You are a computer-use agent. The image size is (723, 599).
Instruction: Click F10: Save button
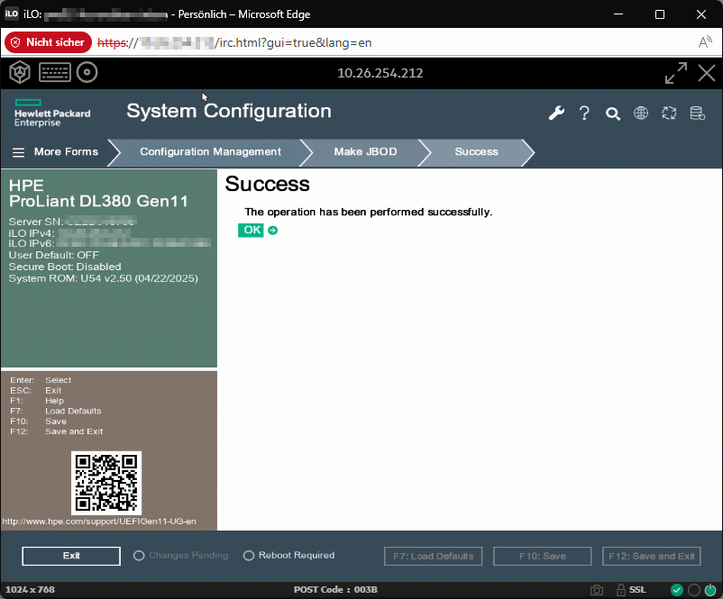click(x=542, y=556)
